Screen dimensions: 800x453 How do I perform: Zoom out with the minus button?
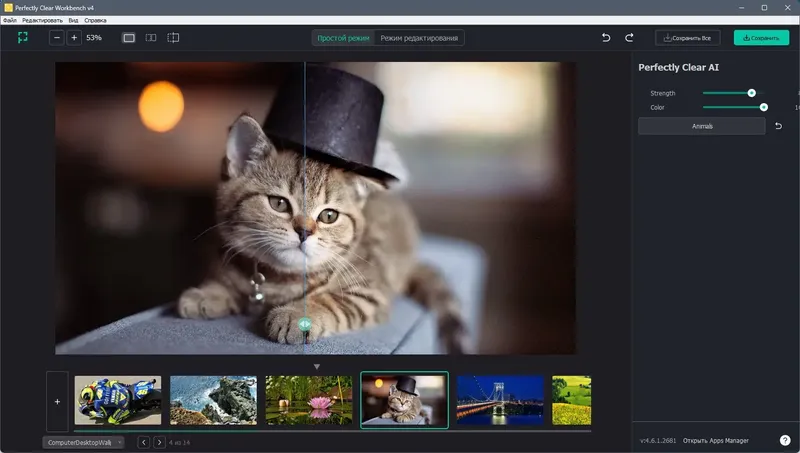point(57,38)
